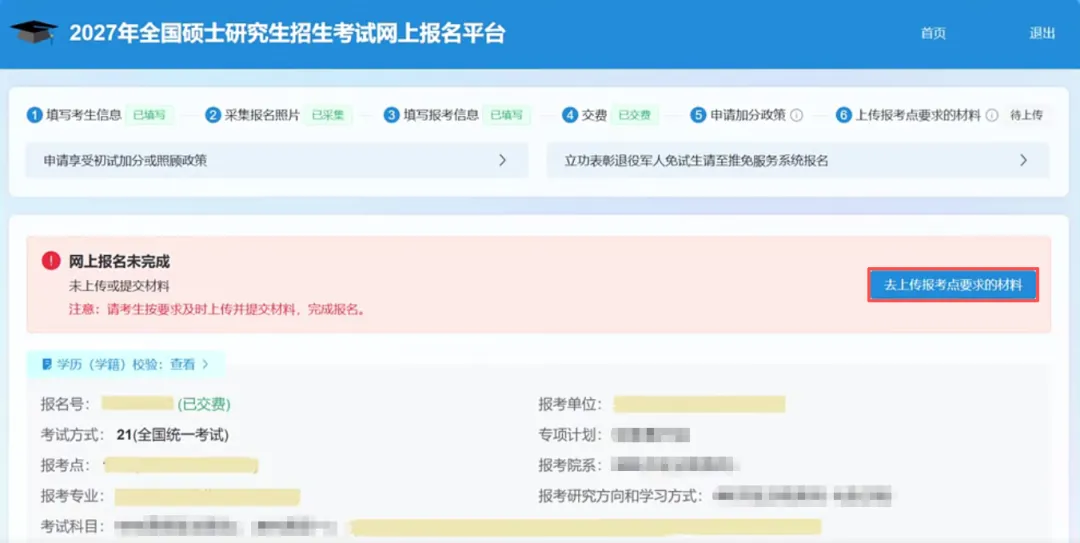The image size is (1080, 543).
Task: Select step 5 申请加分政策
Action: coord(738,115)
